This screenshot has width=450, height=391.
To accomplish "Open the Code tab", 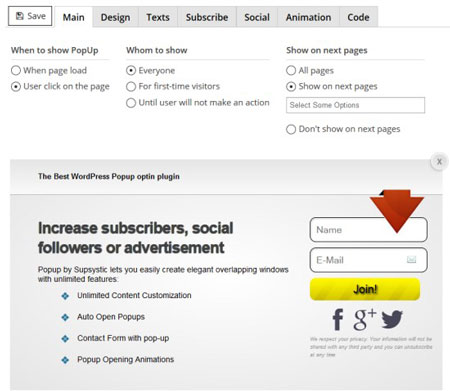I will pos(358,17).
